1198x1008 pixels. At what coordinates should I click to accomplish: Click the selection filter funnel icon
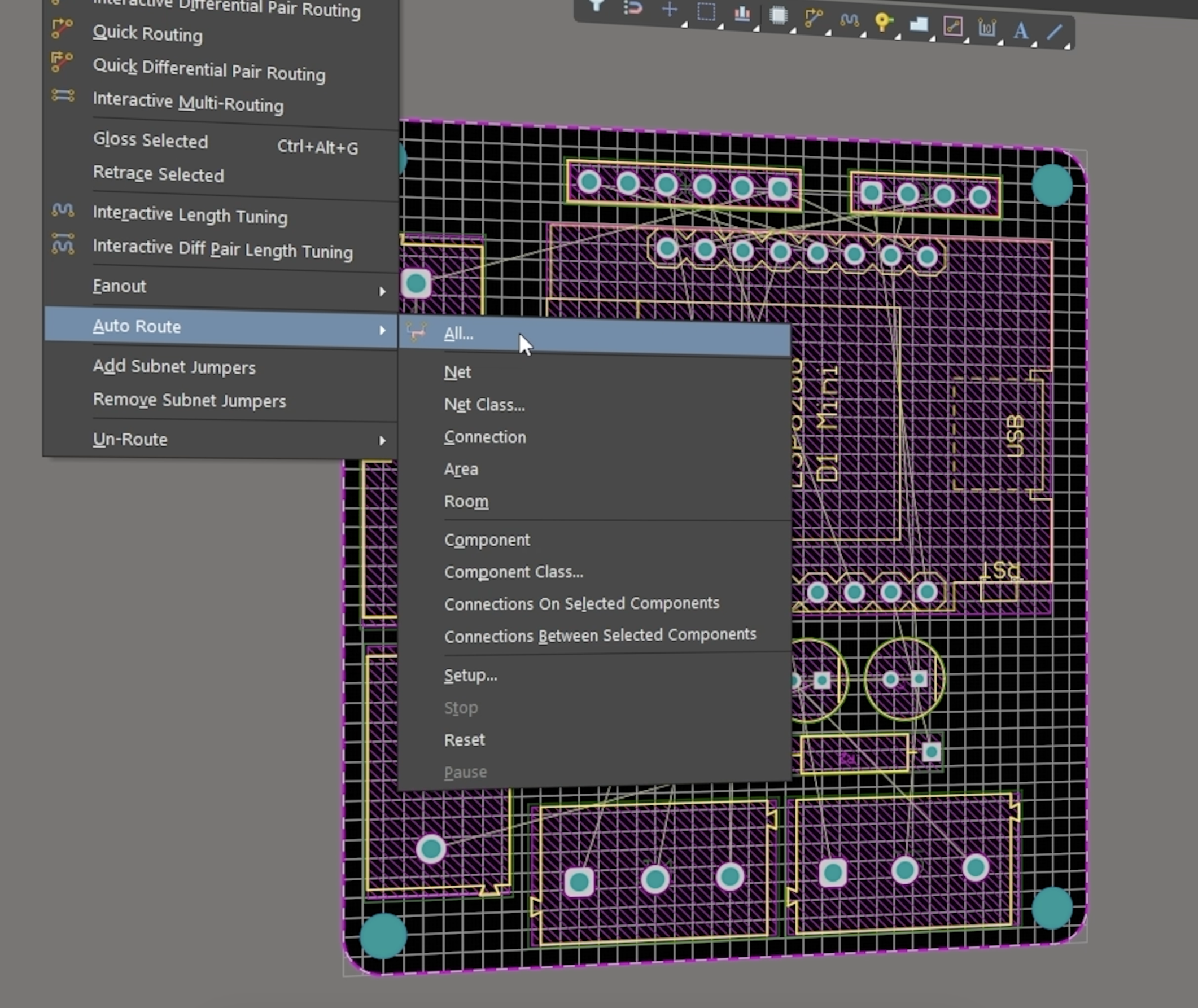coord(596,6)
